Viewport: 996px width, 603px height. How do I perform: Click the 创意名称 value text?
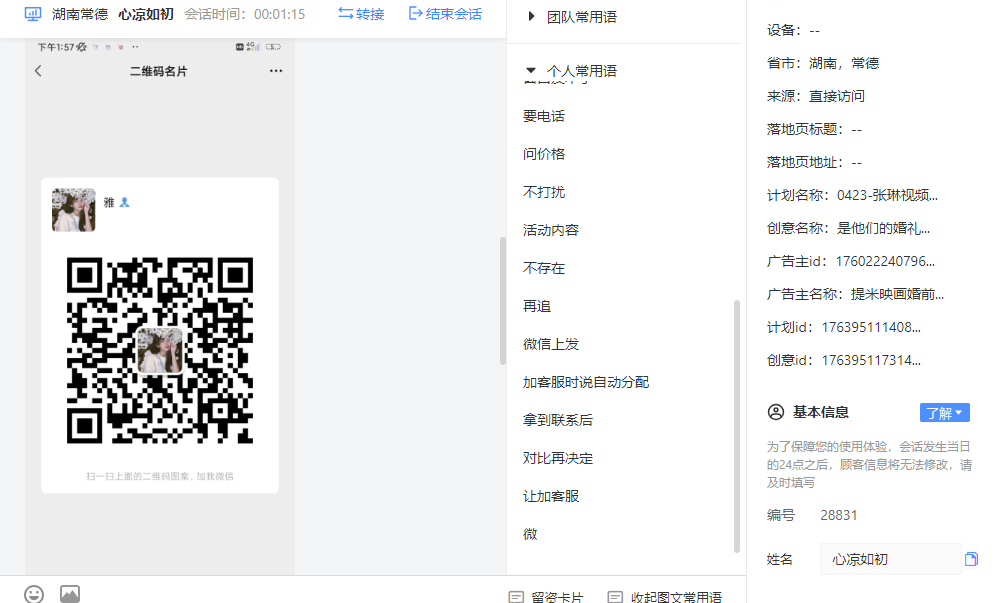tap(884, 228)
